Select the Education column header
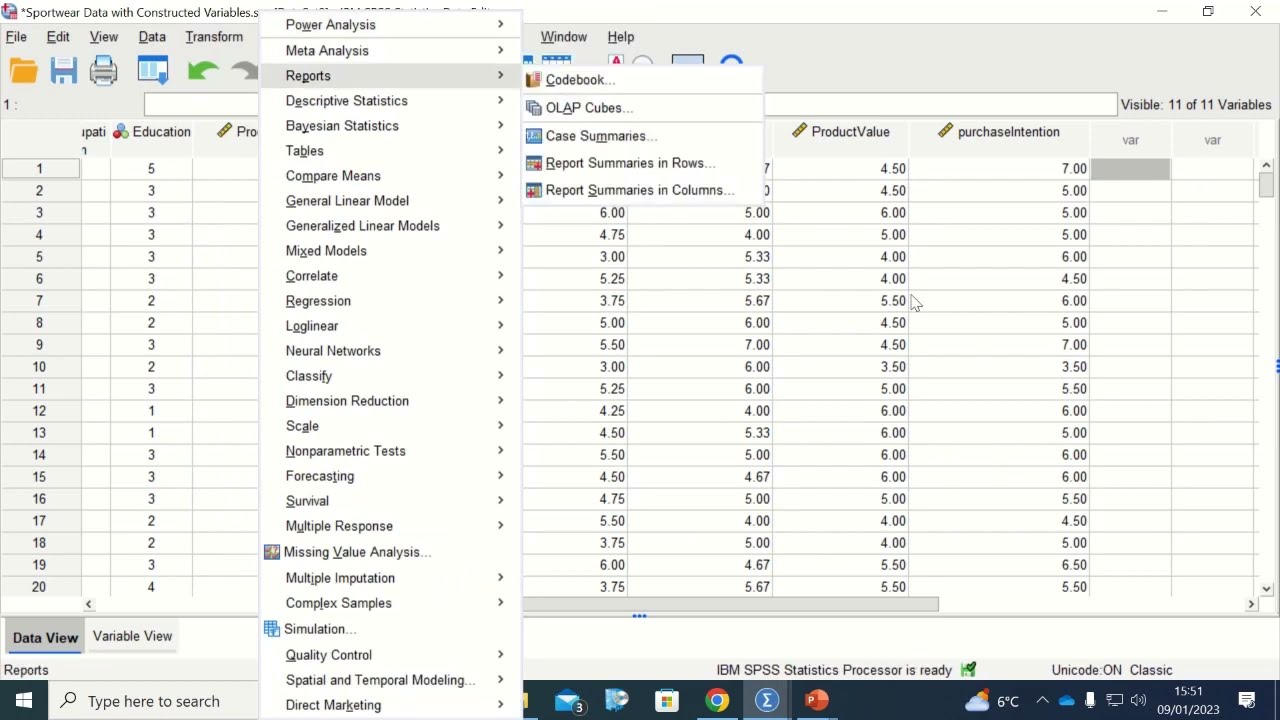The image size is (1280, 720). pos(151,132)
